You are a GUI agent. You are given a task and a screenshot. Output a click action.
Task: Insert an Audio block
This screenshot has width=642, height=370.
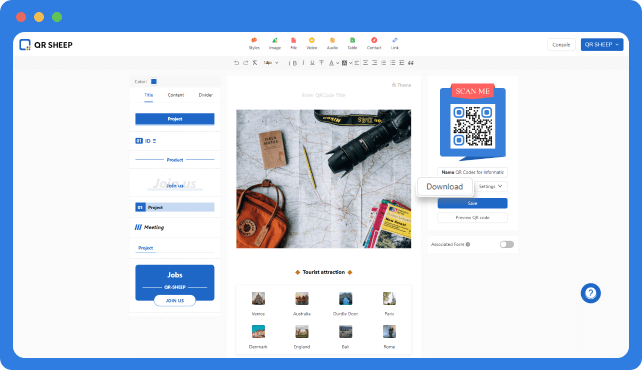[332, 43]
